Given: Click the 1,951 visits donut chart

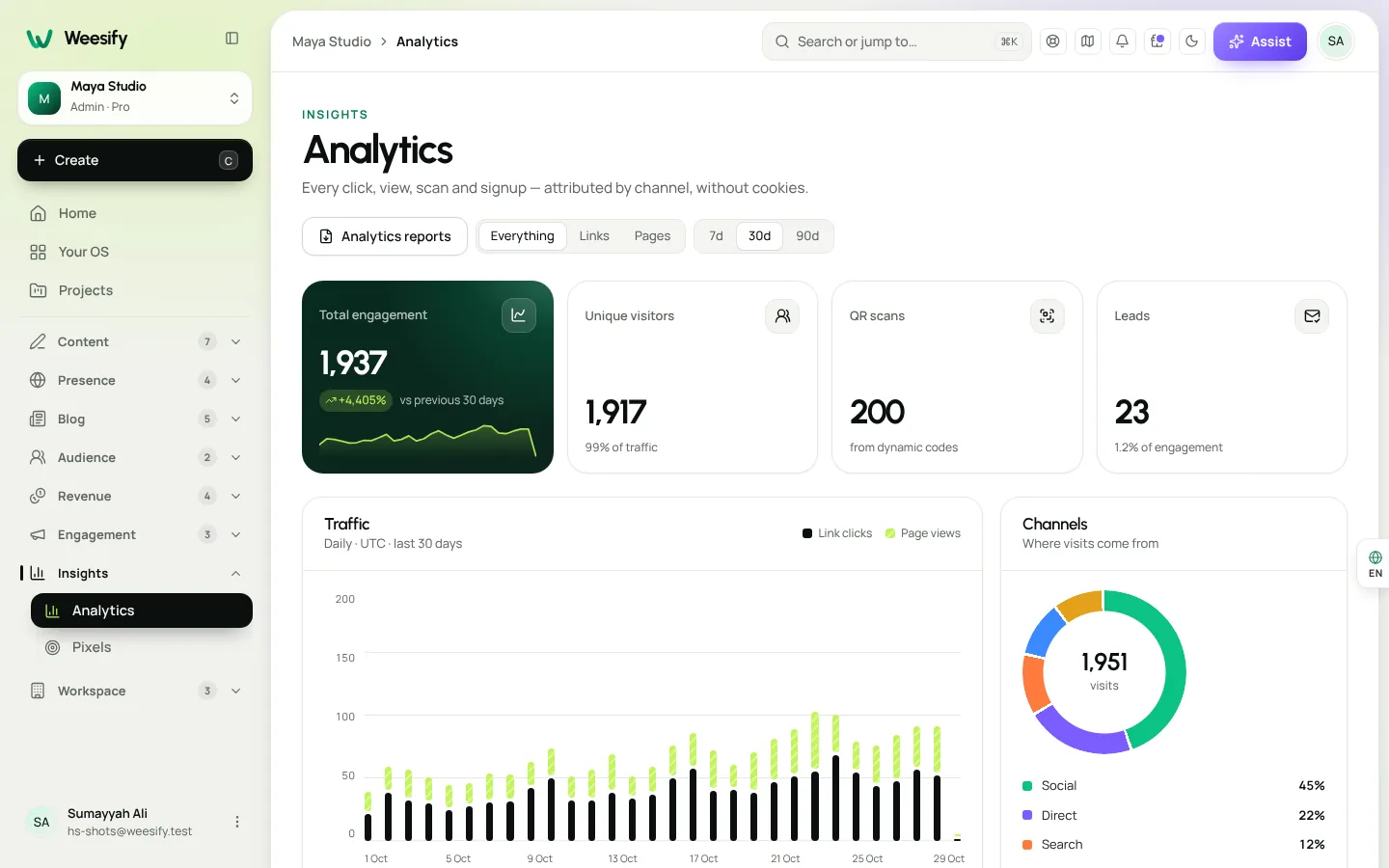Looking at the screenshot, I should (x=1104, y=672).
